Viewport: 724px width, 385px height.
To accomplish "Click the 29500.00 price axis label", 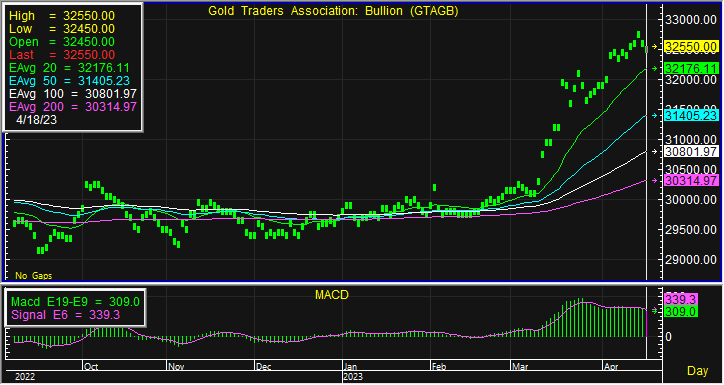I will 691,229.
